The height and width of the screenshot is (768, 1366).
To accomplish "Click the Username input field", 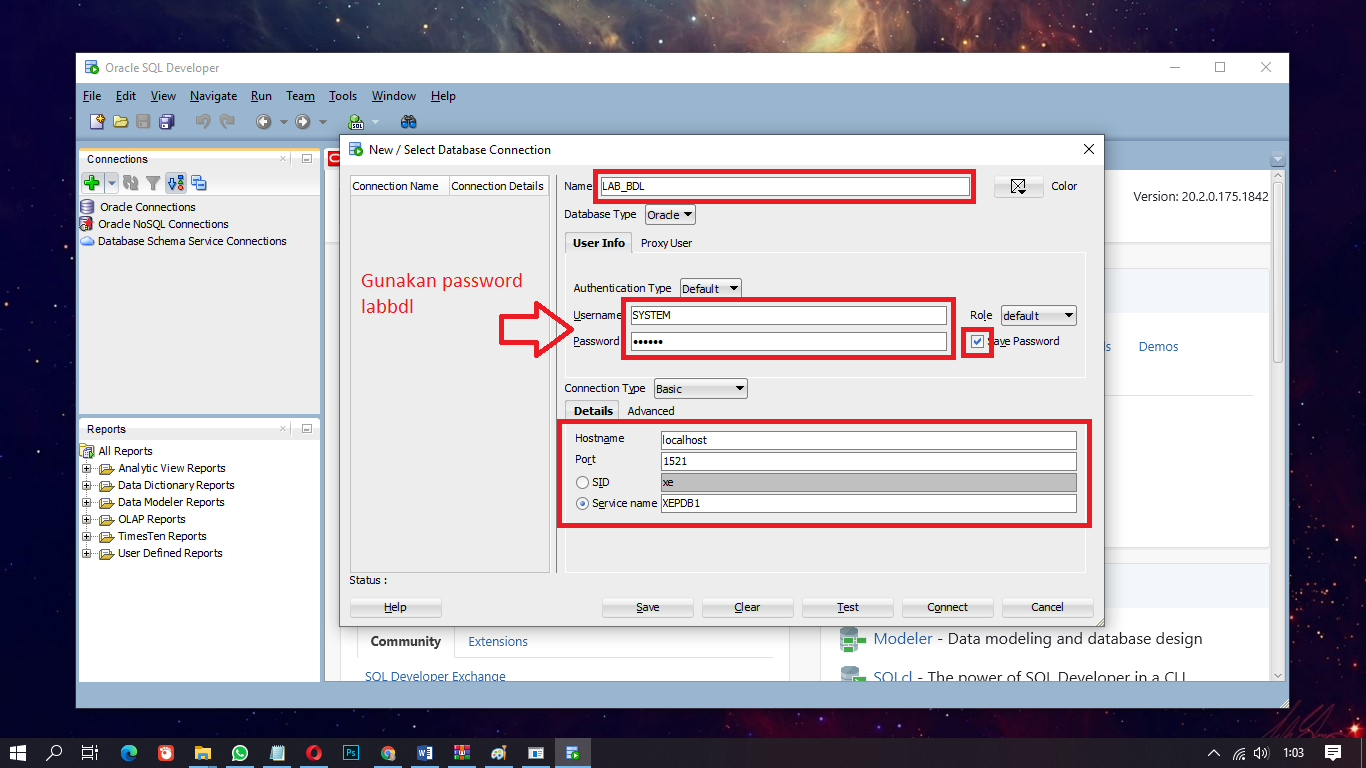I will pyautogui.click(x=789, y=316).
